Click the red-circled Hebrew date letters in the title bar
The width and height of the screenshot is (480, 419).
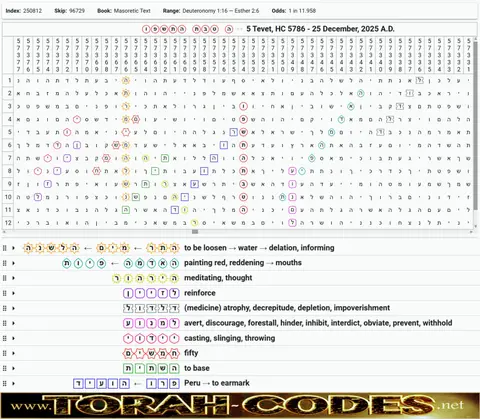click(187, 29)
